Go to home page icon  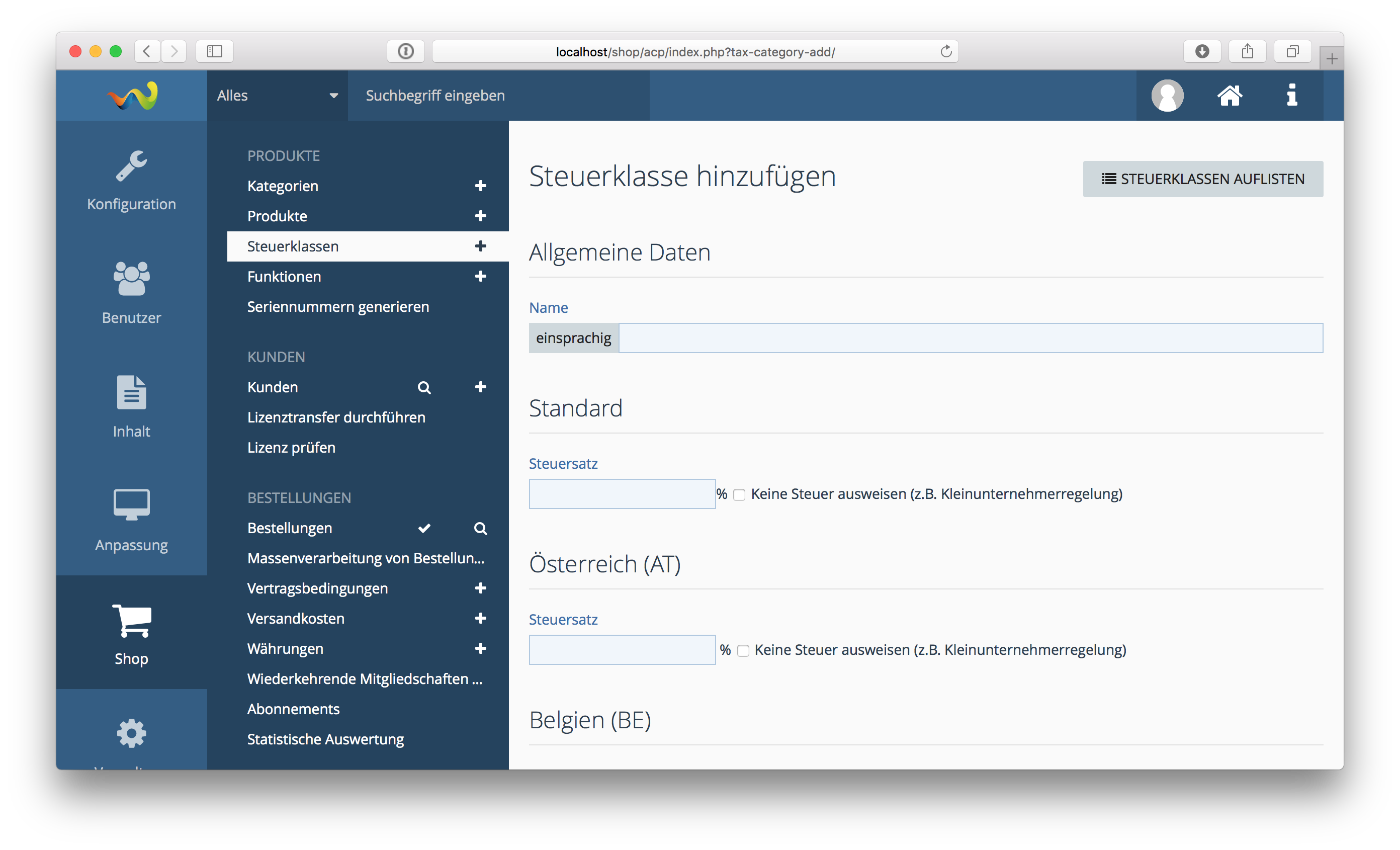coord(1229,96)
